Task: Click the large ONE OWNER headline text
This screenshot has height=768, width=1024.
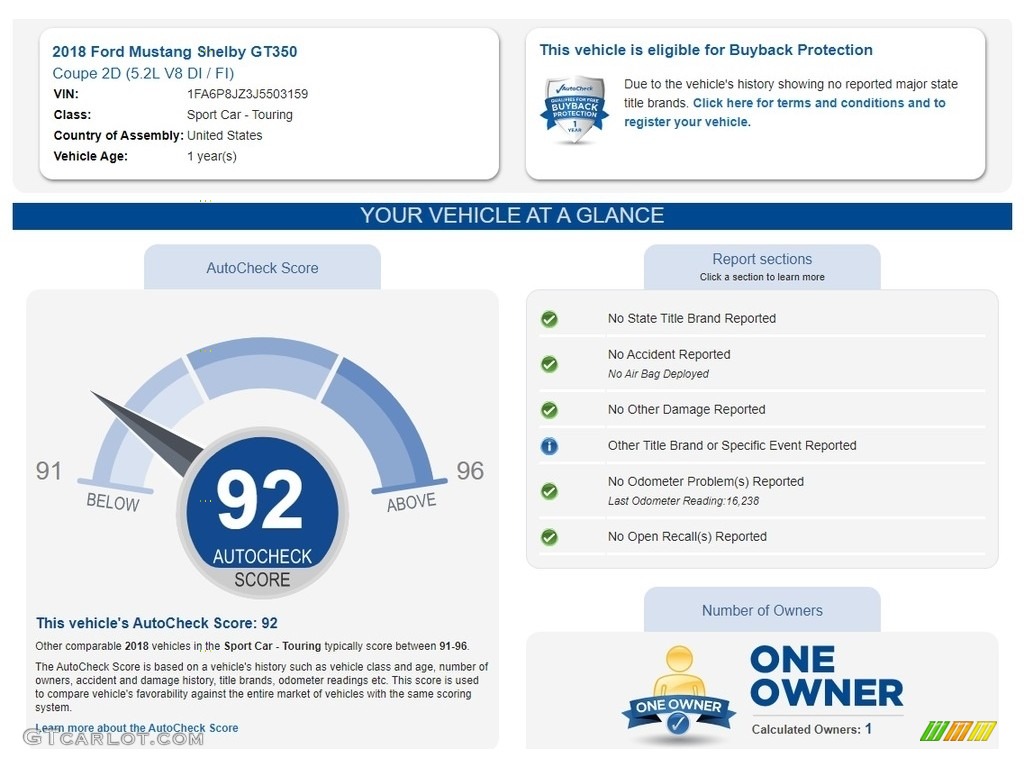Action: point(826,677)
